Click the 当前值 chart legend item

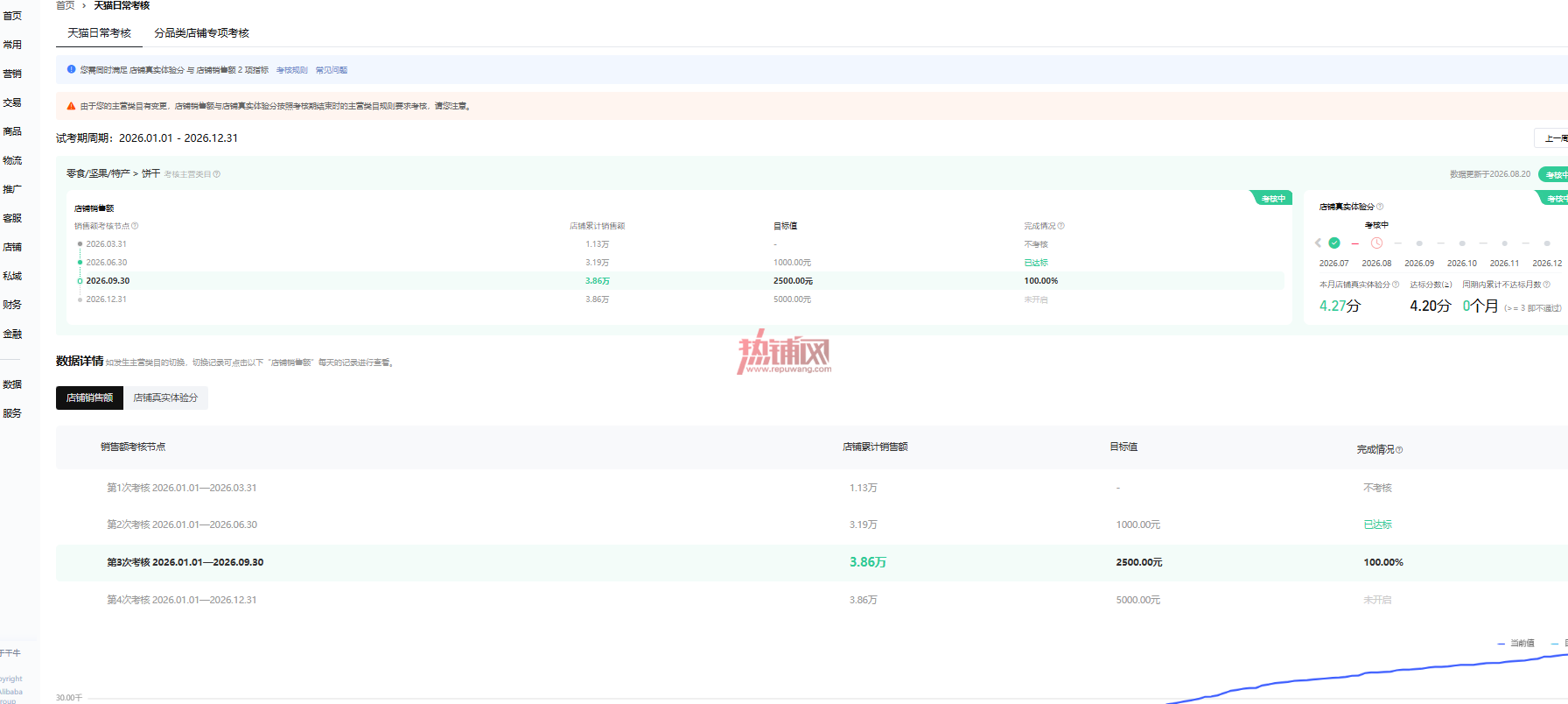tap(1516, 644)
